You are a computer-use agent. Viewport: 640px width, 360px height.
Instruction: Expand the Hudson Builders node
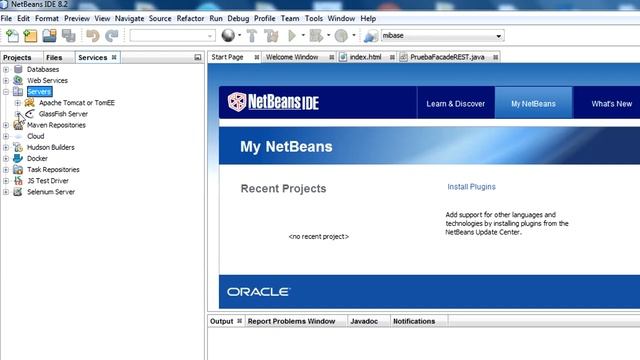(x=6, y=147)
